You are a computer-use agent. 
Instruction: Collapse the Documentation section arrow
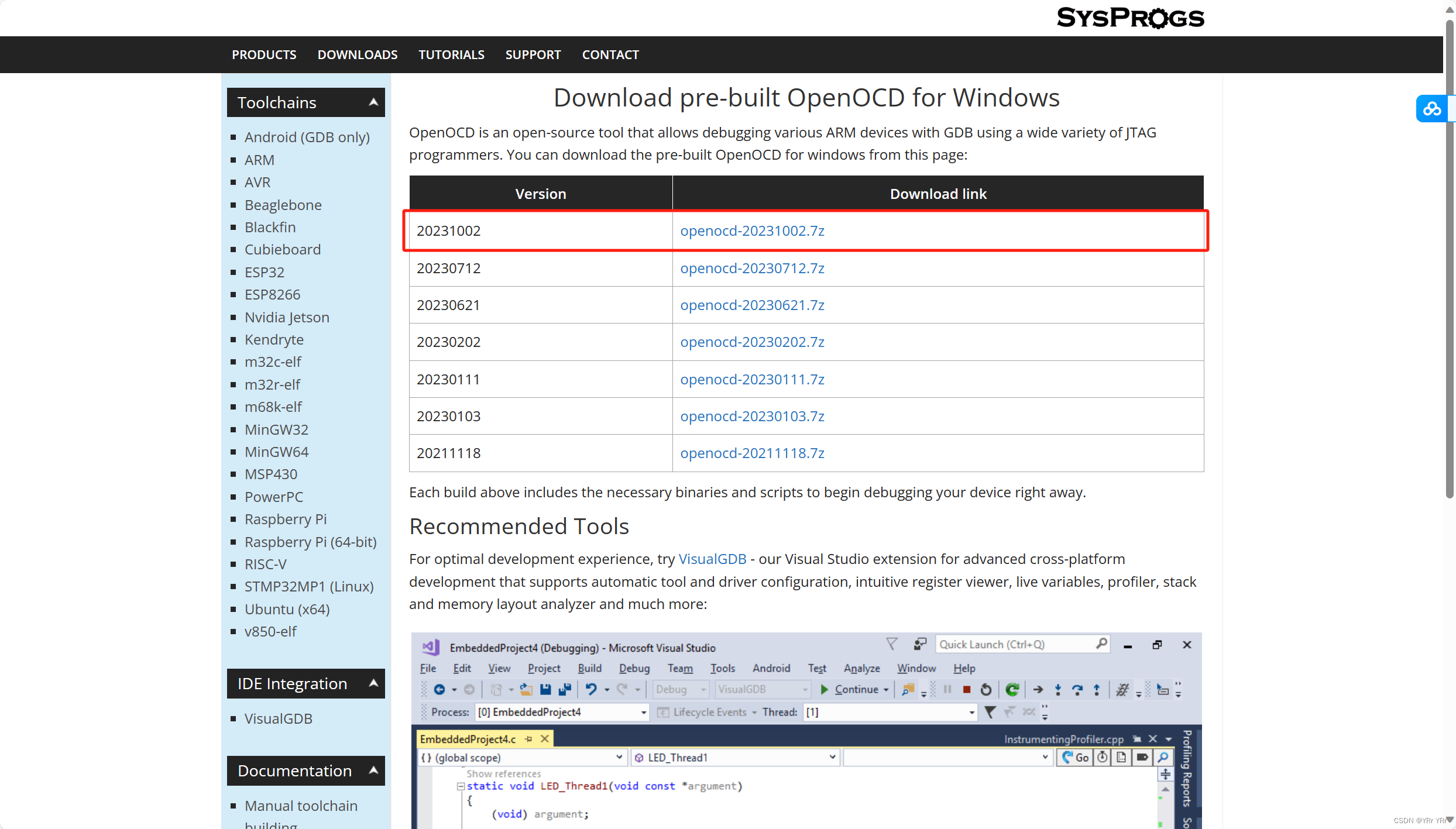tap(373, 770)
